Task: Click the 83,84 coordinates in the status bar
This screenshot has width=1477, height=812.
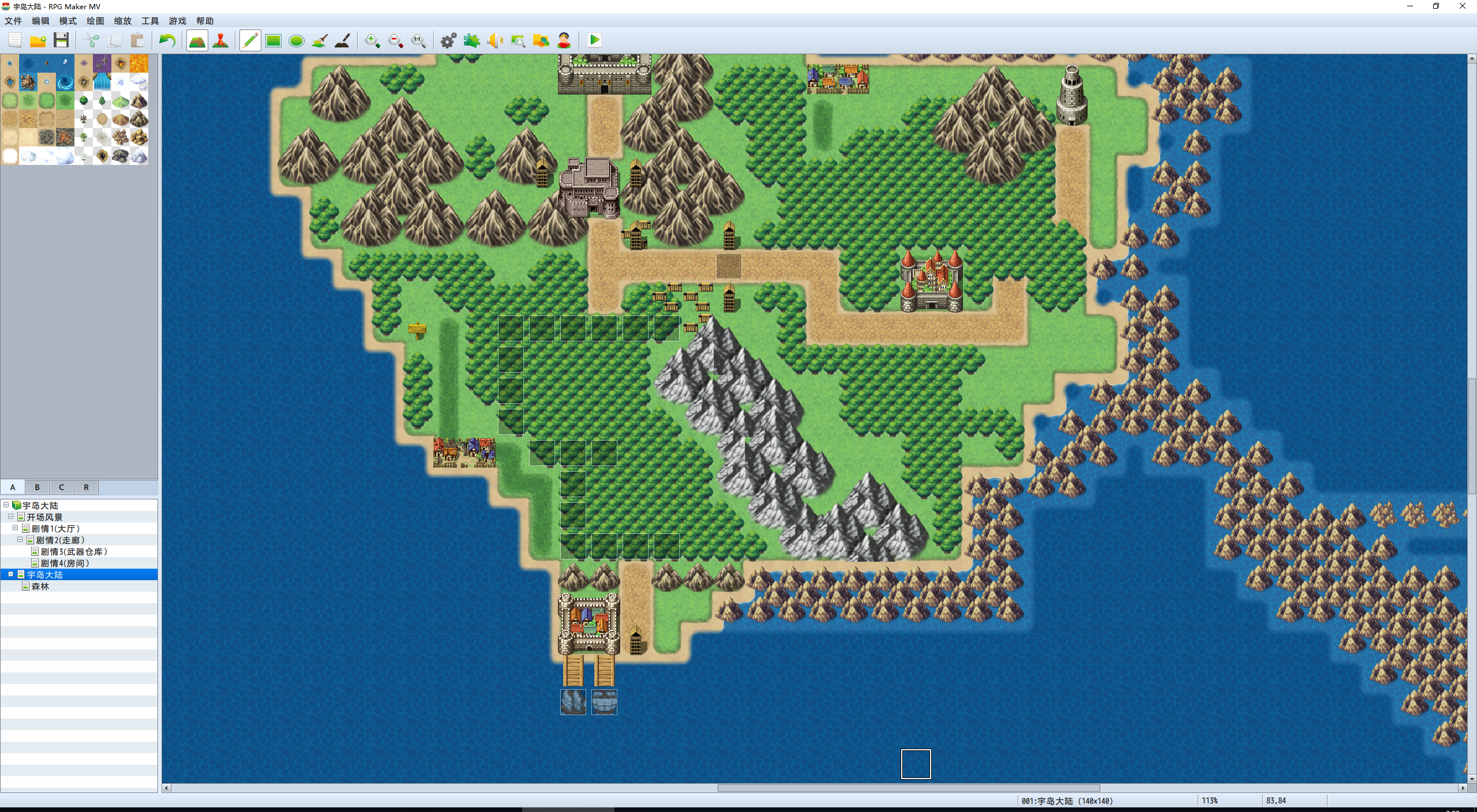Action: [x=1276, y=801]
